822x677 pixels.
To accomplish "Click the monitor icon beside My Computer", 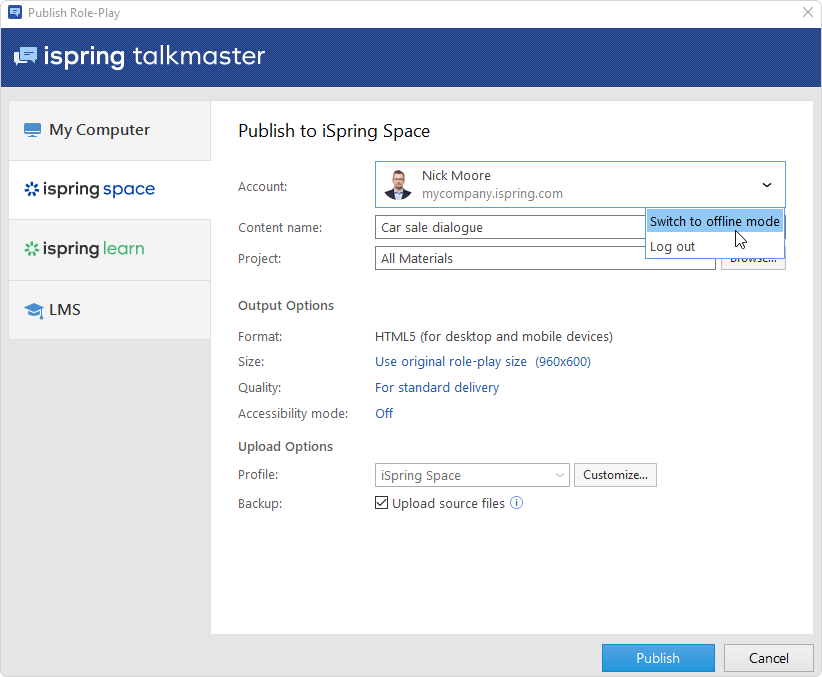I will [33, 130].
